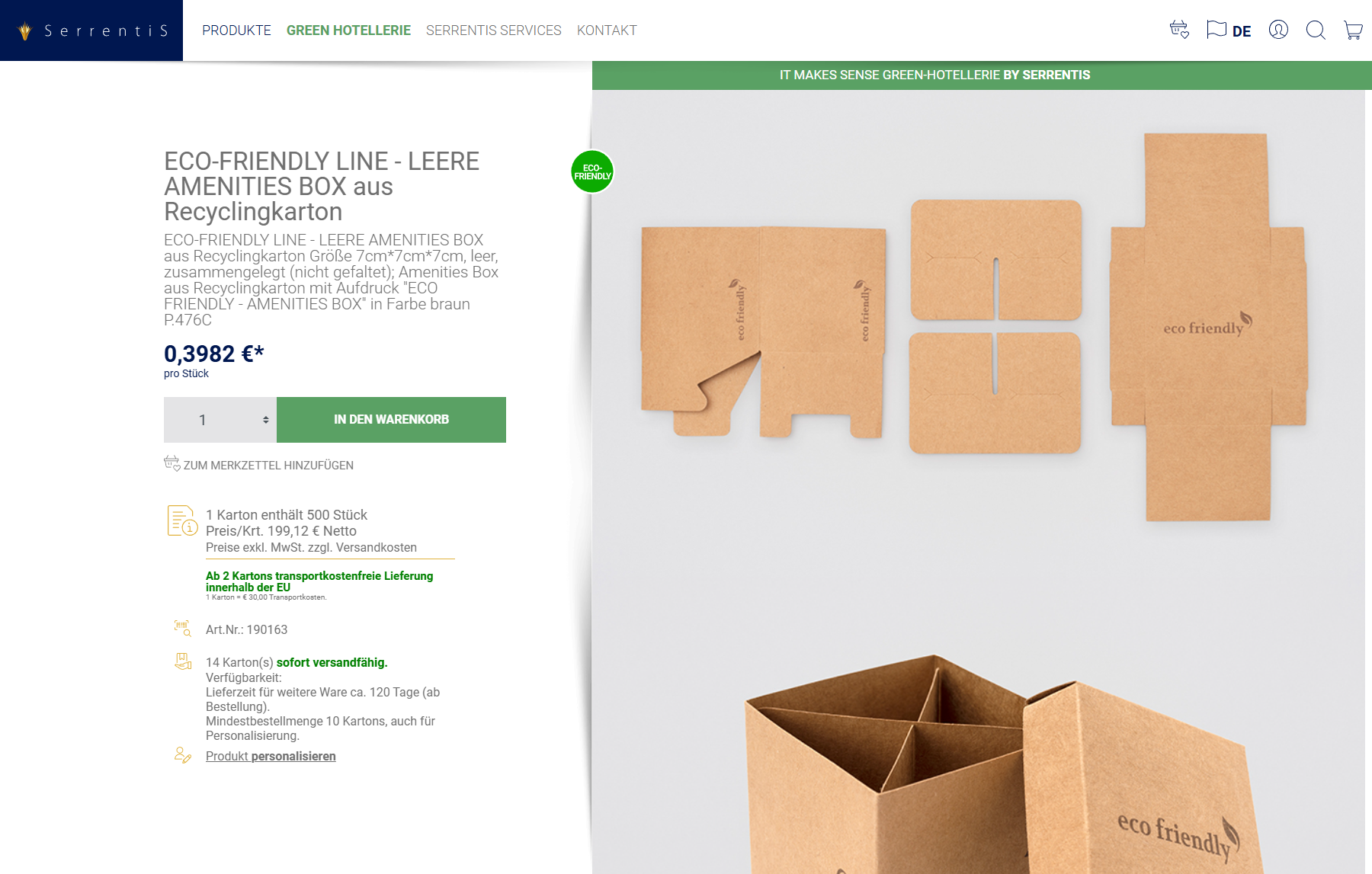The height and width of the screenshot is (874, 1372).
Task: Click the language flag icon
Action: [x=1217, y=30]
